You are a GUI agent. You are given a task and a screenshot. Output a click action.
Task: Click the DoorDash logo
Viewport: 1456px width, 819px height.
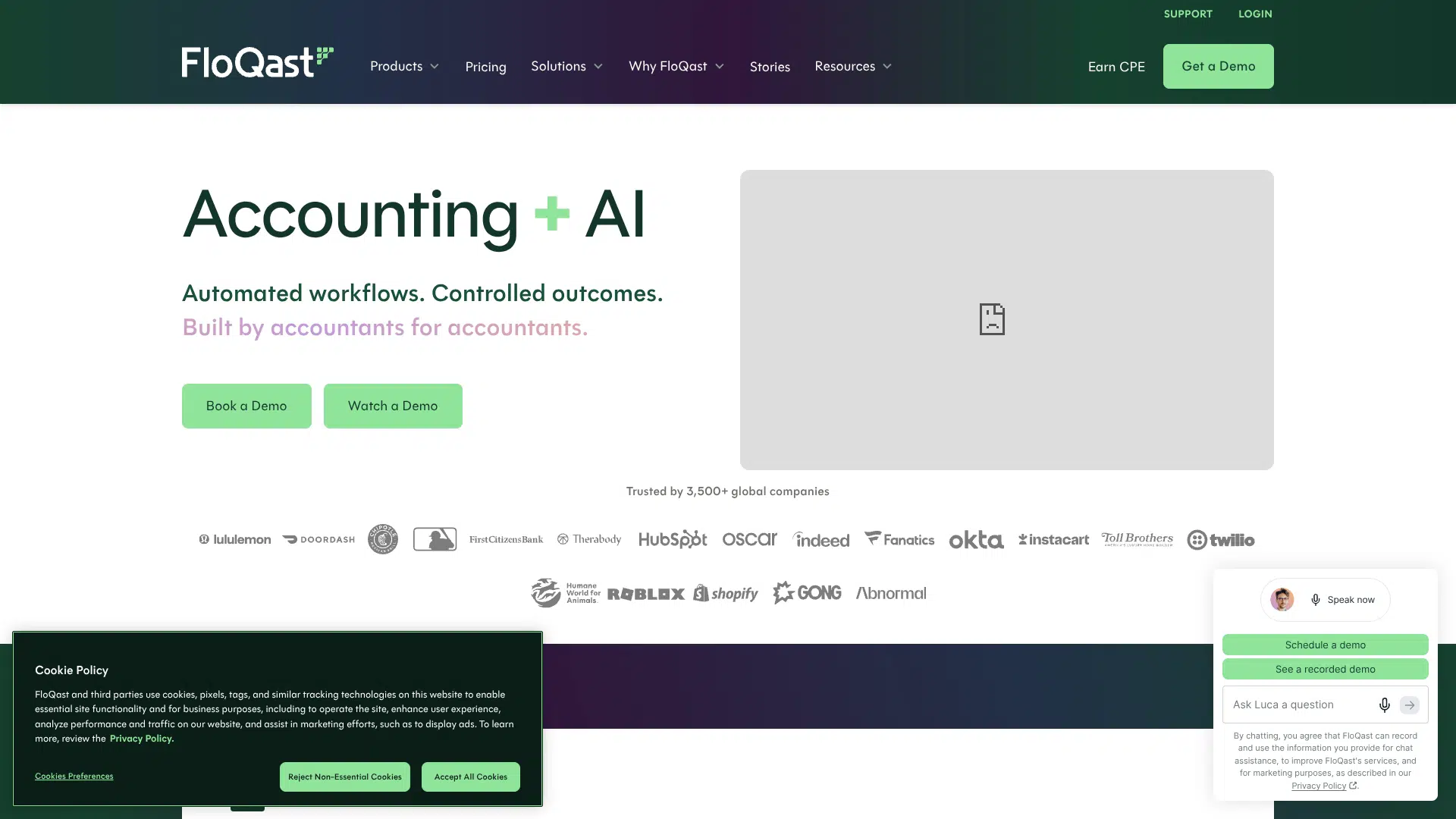318,539
